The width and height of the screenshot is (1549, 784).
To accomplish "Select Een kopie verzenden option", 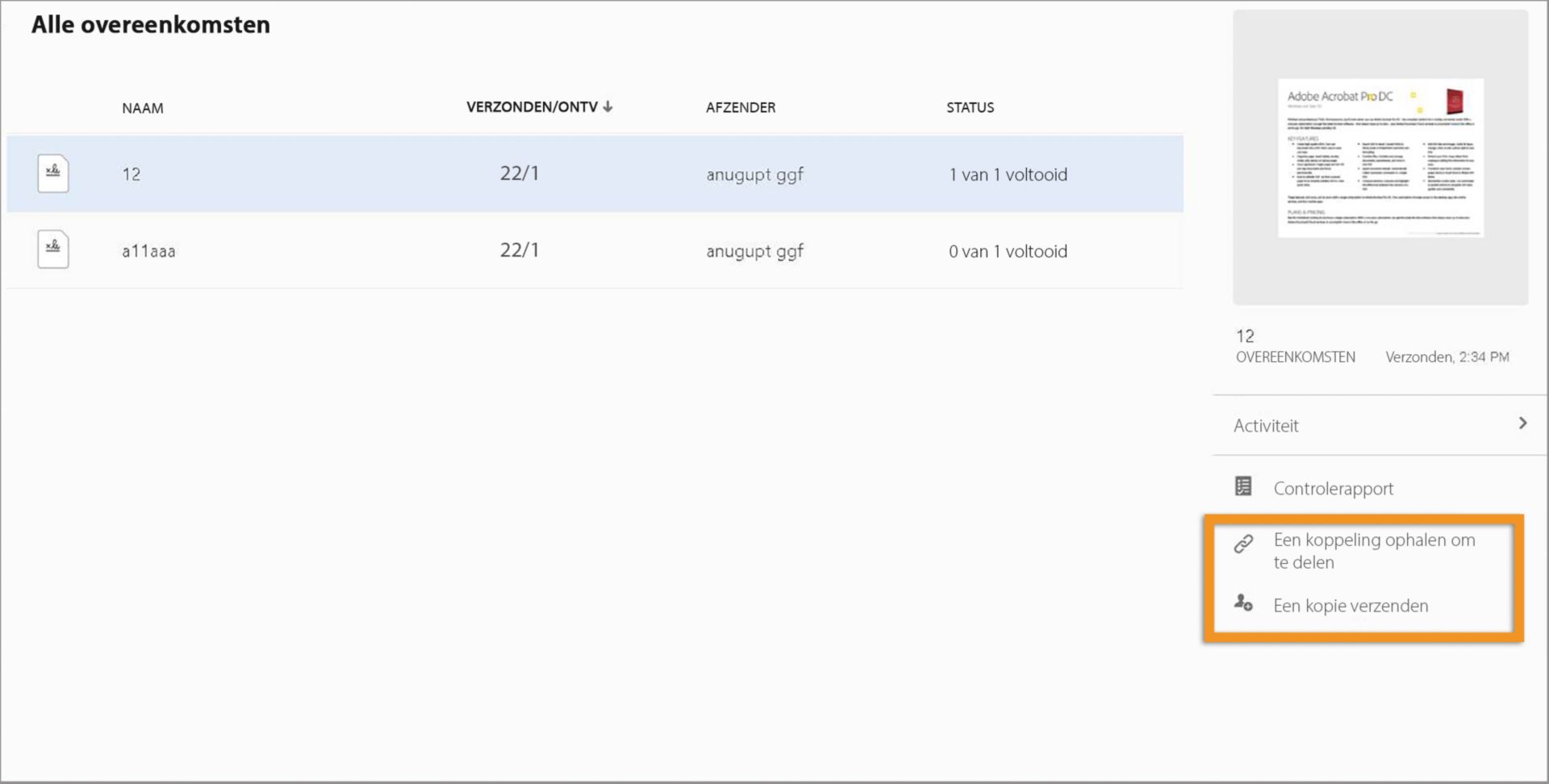I will coord(1351,606).
